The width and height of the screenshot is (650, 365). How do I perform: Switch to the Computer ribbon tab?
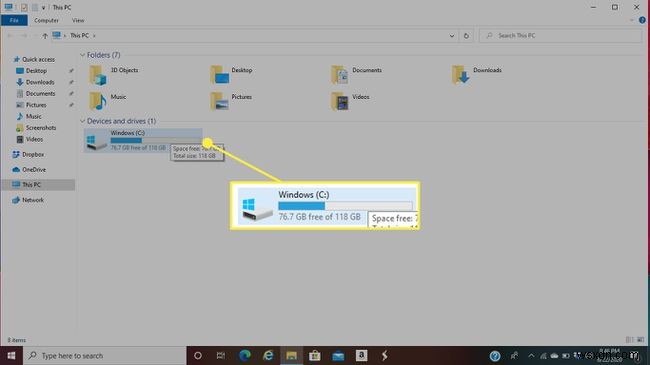[46, 20]
